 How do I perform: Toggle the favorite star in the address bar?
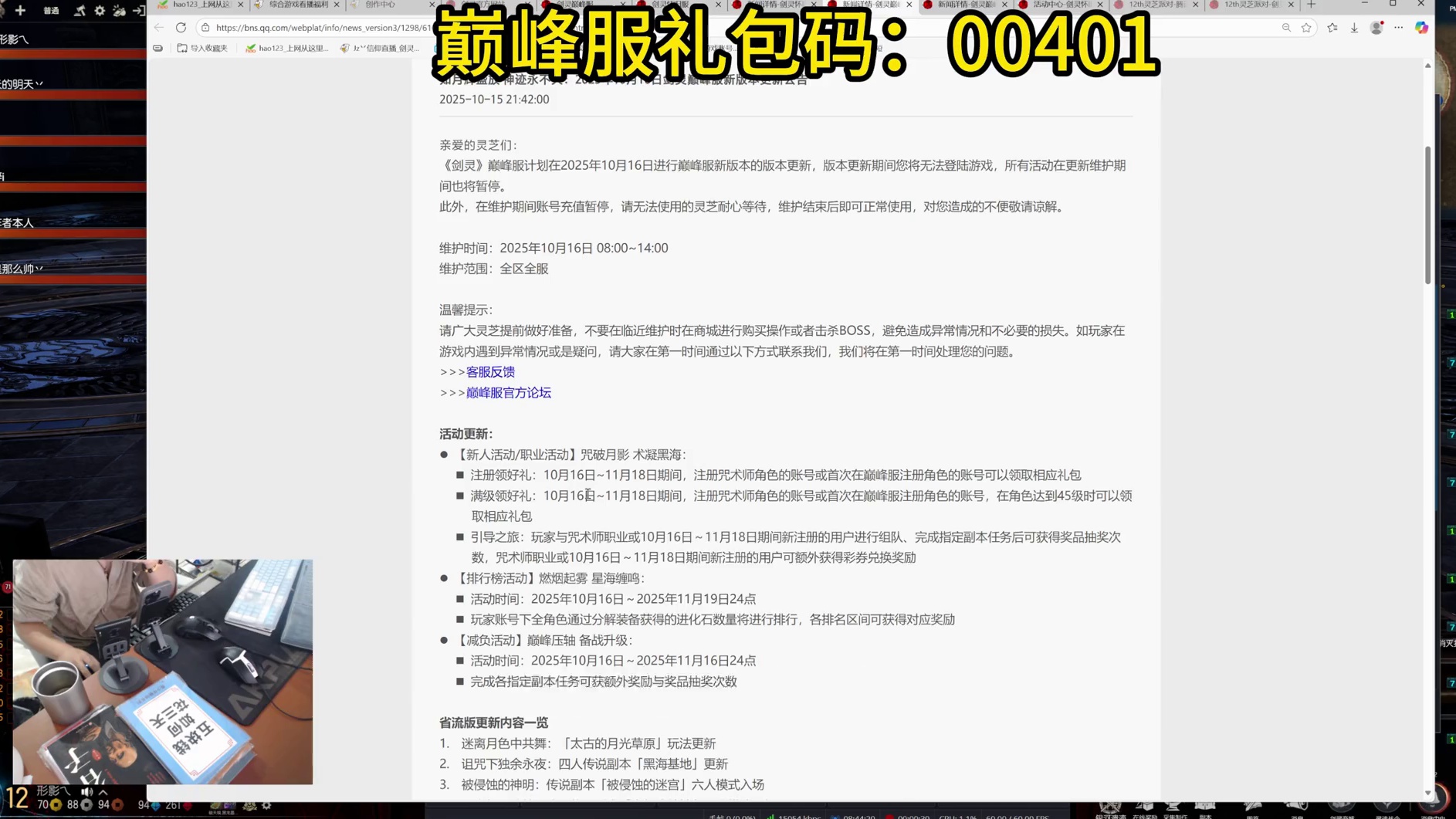pyautogui.click(x=1306, y=28)
